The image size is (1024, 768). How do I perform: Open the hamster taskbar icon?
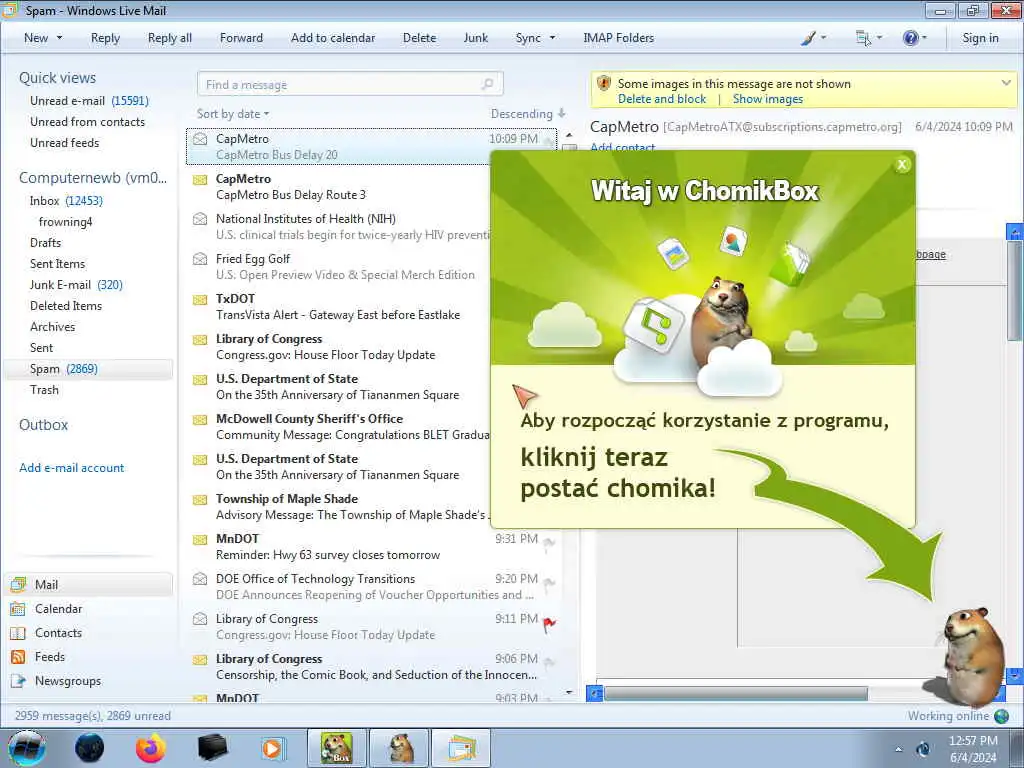(400, 748)
